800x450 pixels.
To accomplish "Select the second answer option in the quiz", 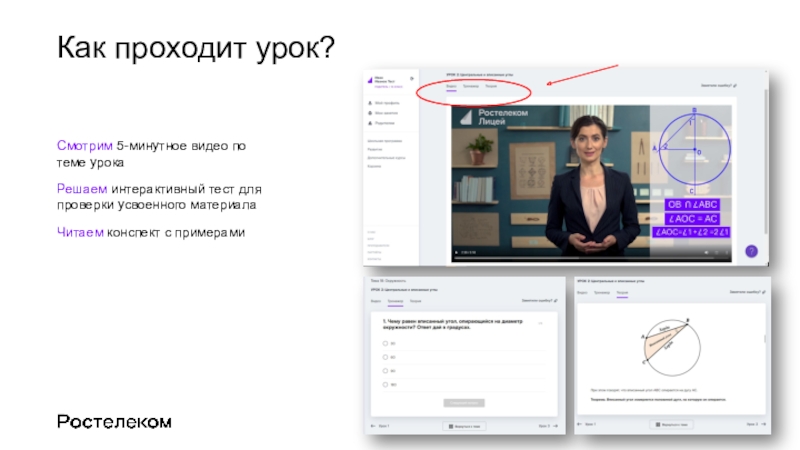I will [385, 356].
